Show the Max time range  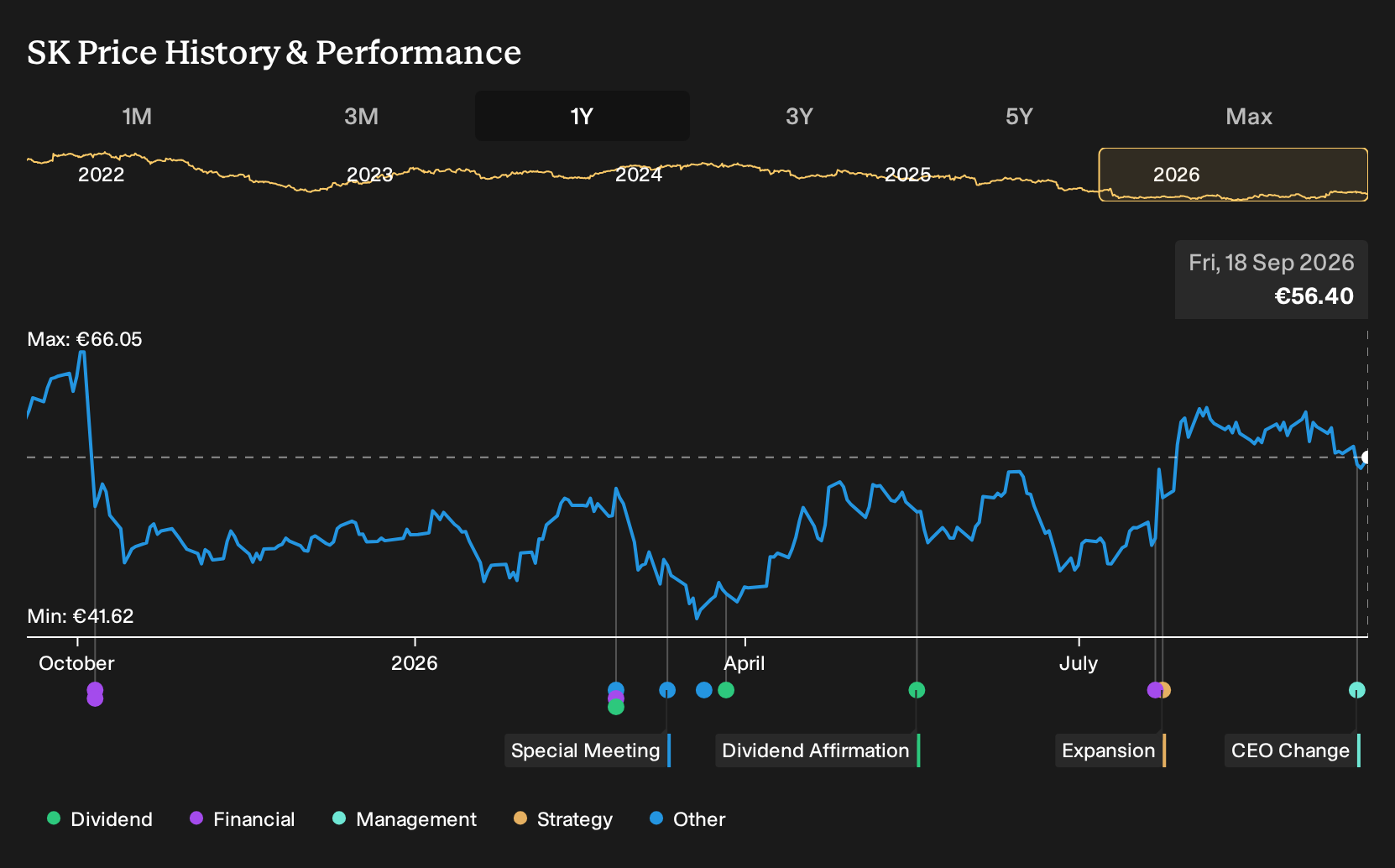[1249, 116]
